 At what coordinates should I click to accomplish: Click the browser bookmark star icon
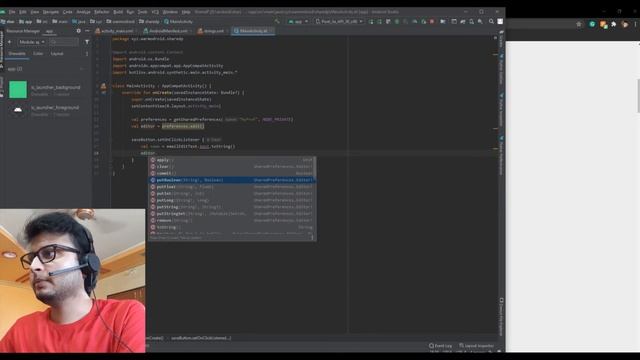[579, 24]
